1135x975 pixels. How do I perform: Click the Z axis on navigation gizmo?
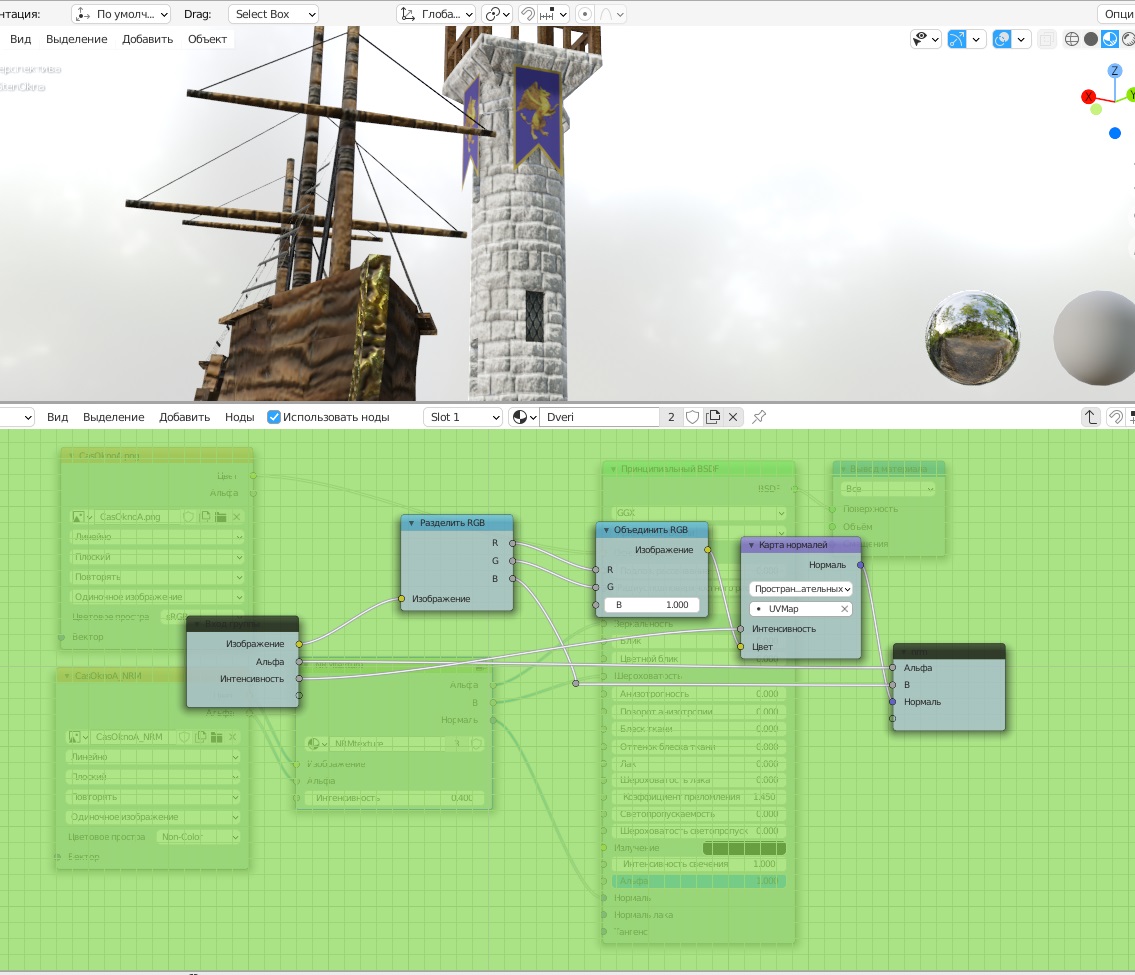[1115, 71]
